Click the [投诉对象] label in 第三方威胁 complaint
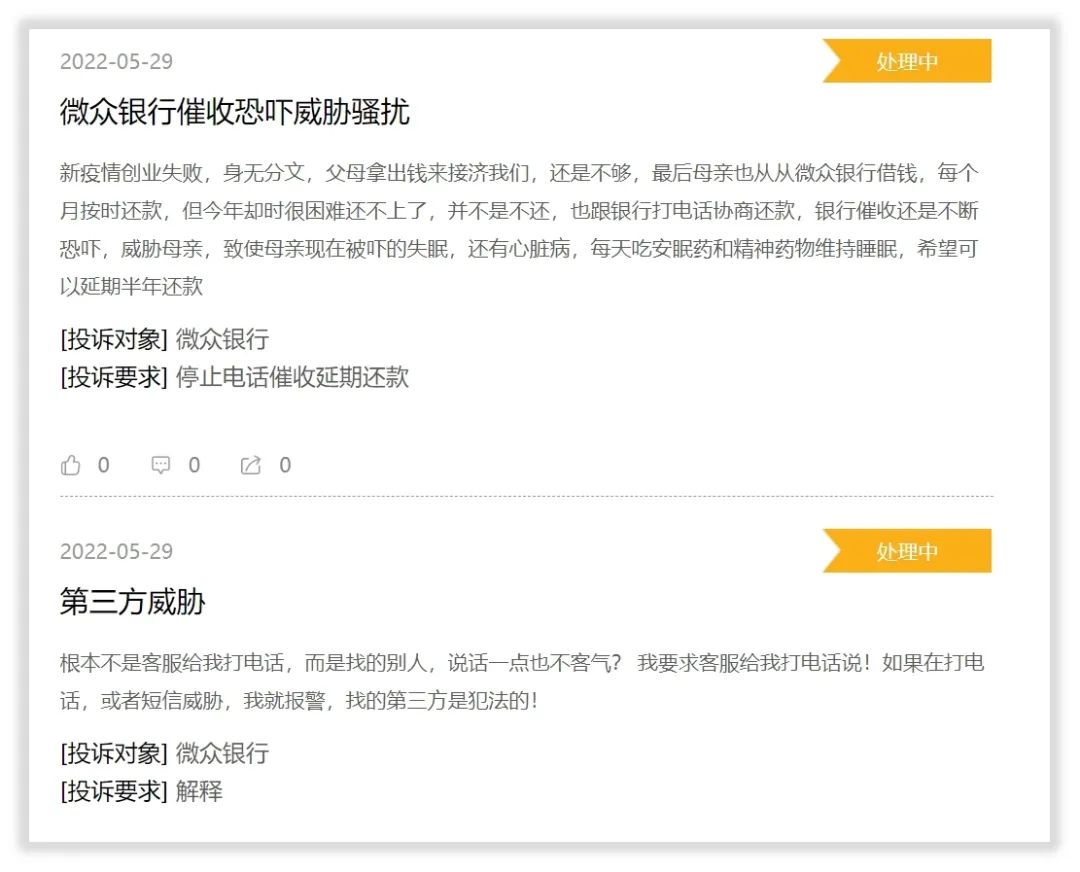Screen dimensions: 1080x872 tap(114, 753)
